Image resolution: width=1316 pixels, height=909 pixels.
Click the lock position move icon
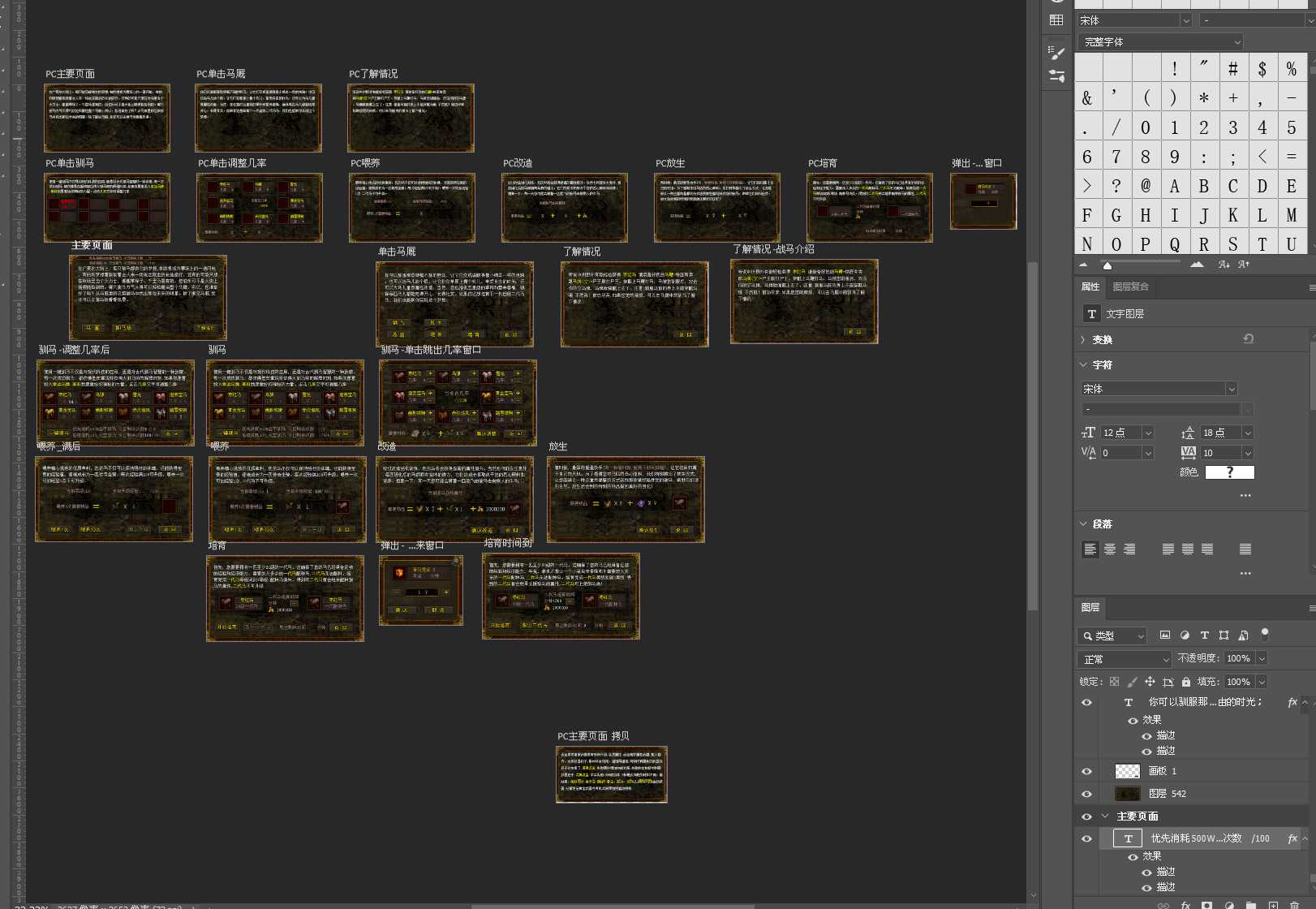(1150, 682)
